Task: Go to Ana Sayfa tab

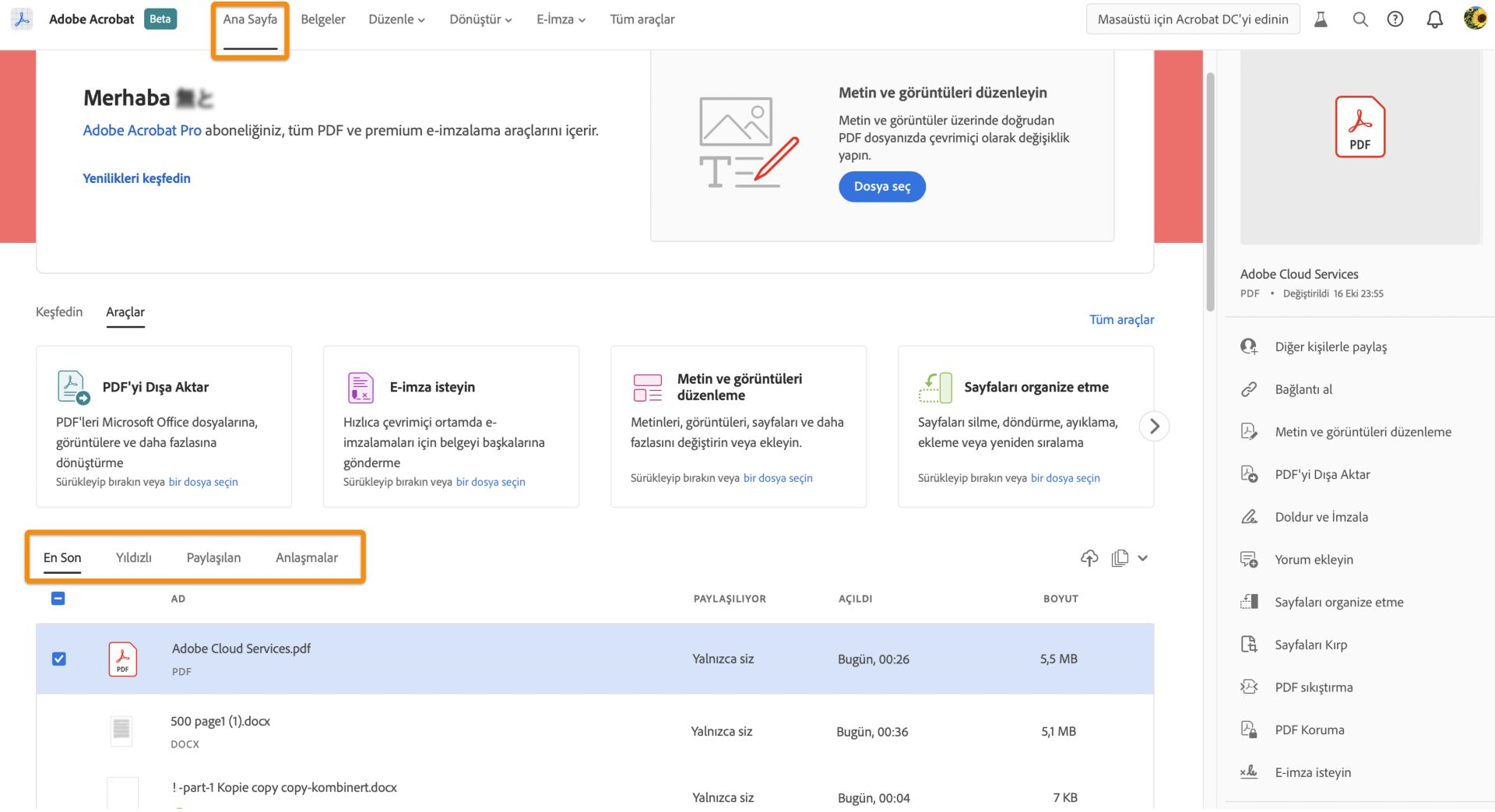Action: [250, 19]
